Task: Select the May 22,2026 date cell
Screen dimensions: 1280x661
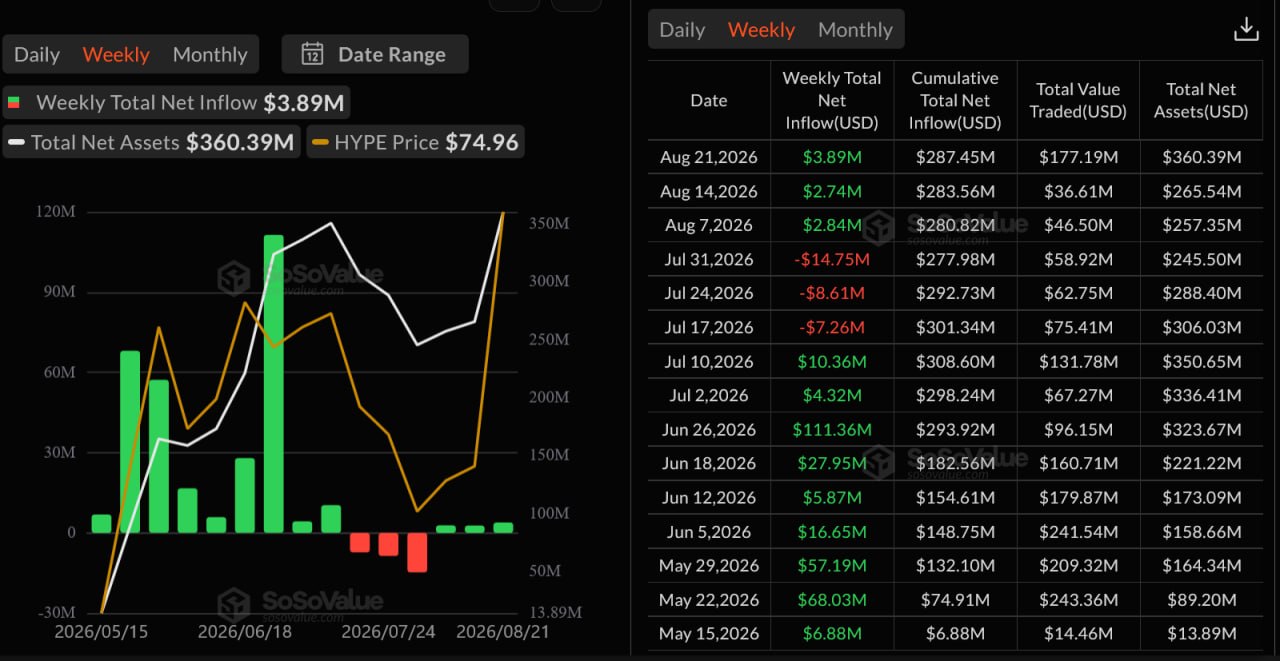Action: point(709,599)
